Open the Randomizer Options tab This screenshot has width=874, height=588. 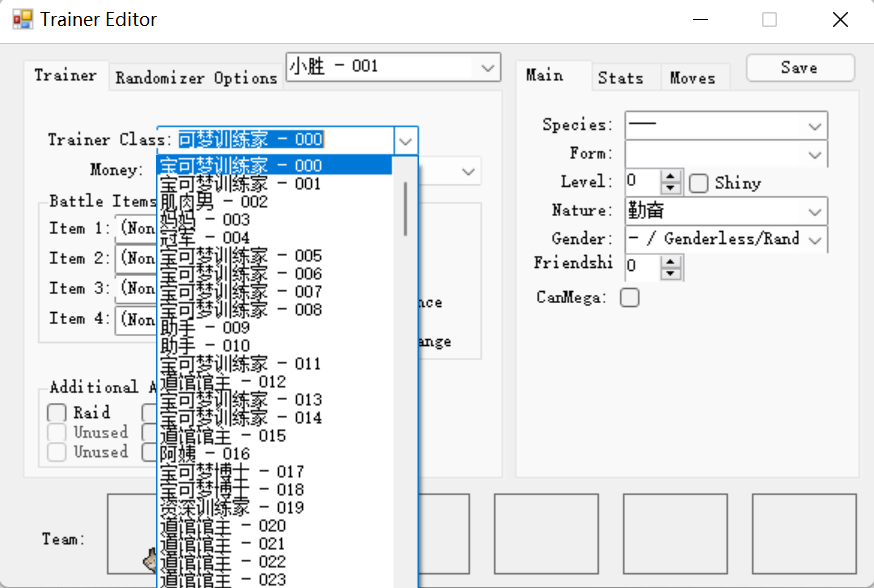tap(196, 78)
